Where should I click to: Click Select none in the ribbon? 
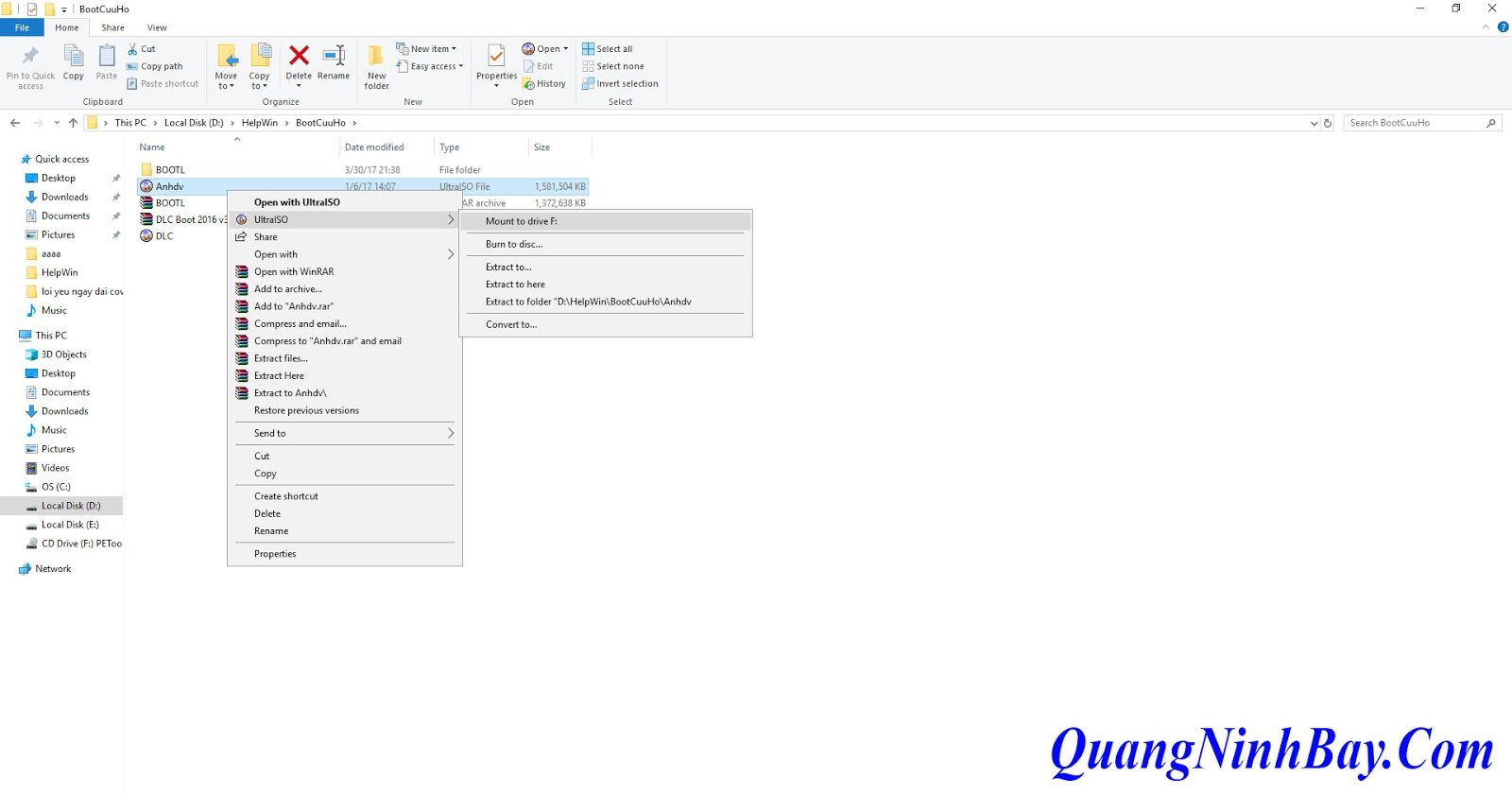point(613,66)
